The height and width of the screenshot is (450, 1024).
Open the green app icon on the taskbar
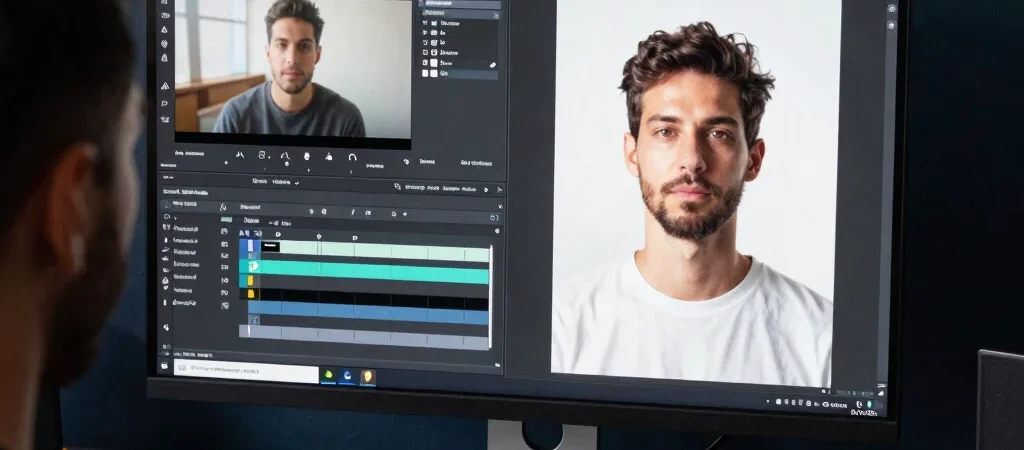[x=328, y=375]
